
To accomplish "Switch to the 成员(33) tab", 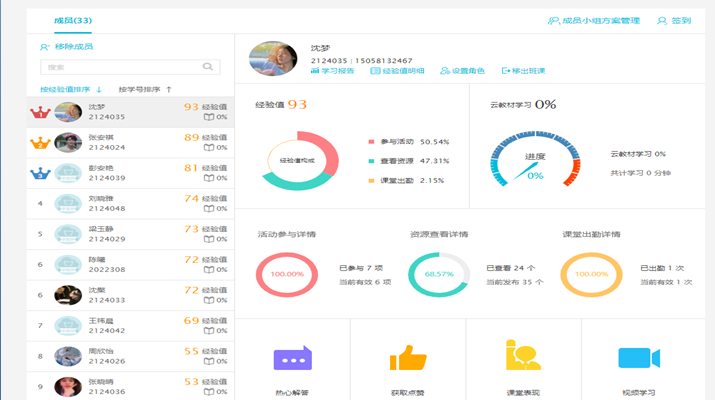I will 73,20.
